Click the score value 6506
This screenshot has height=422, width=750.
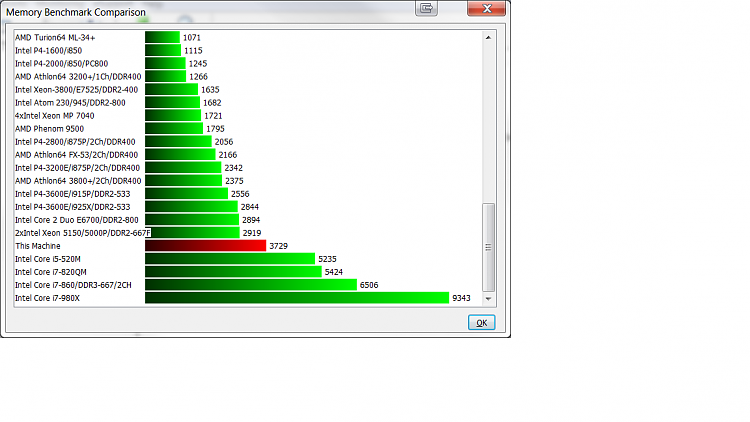369,285
